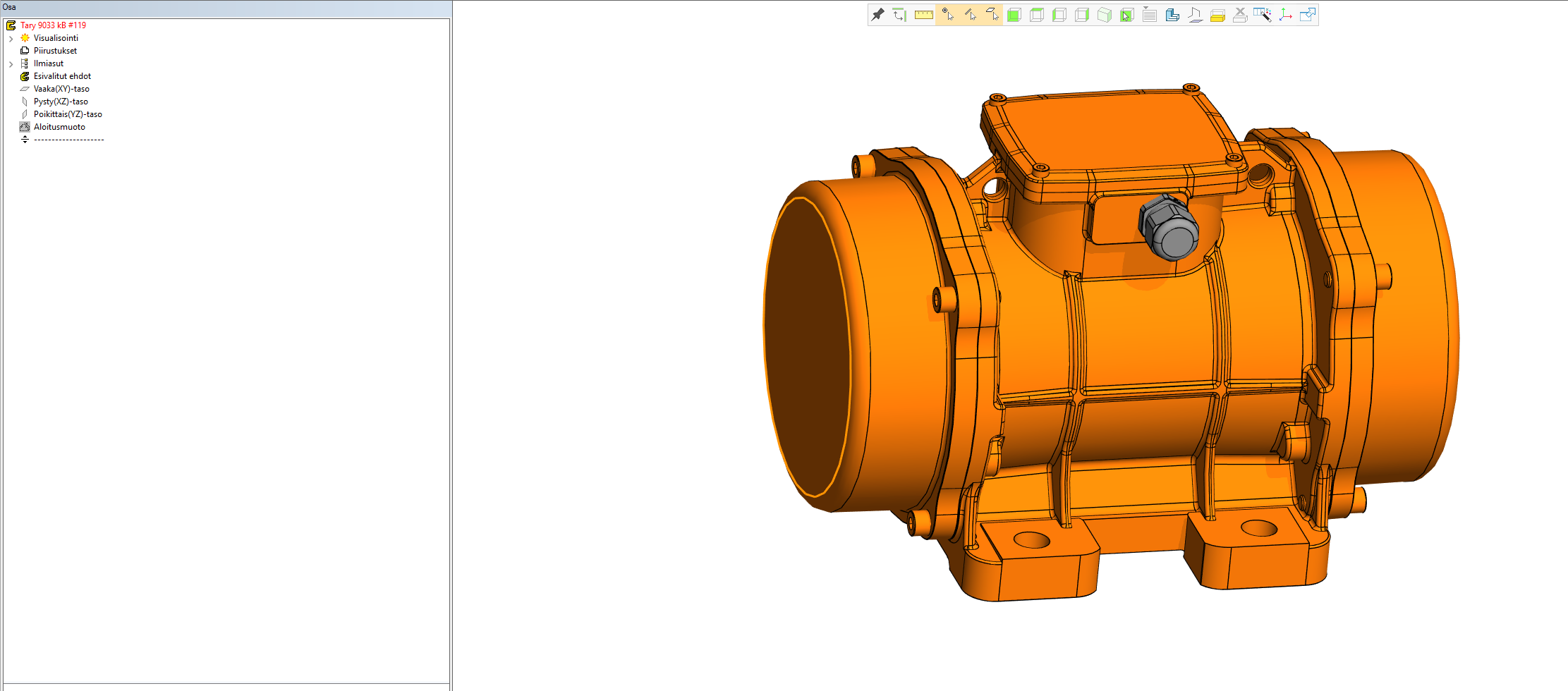Click the yellow slab section icon
This screenshot has height=691, width=1568.
(1217, 16)
